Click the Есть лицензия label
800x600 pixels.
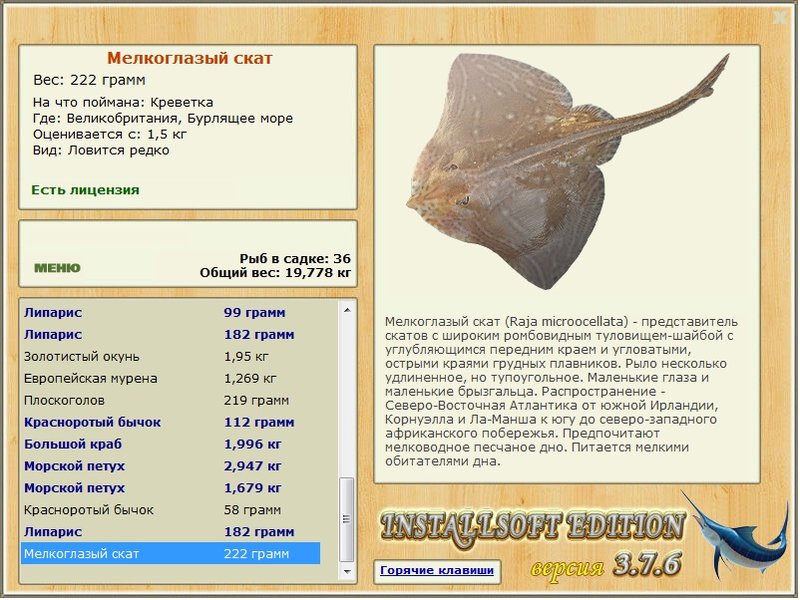click(85, 189)
